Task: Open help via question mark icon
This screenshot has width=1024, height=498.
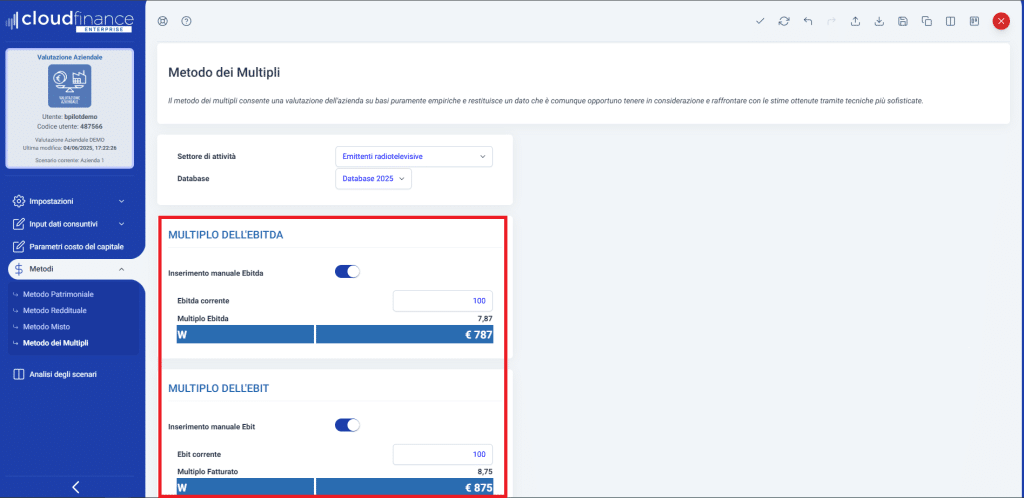Action: [x=186, y=21]
